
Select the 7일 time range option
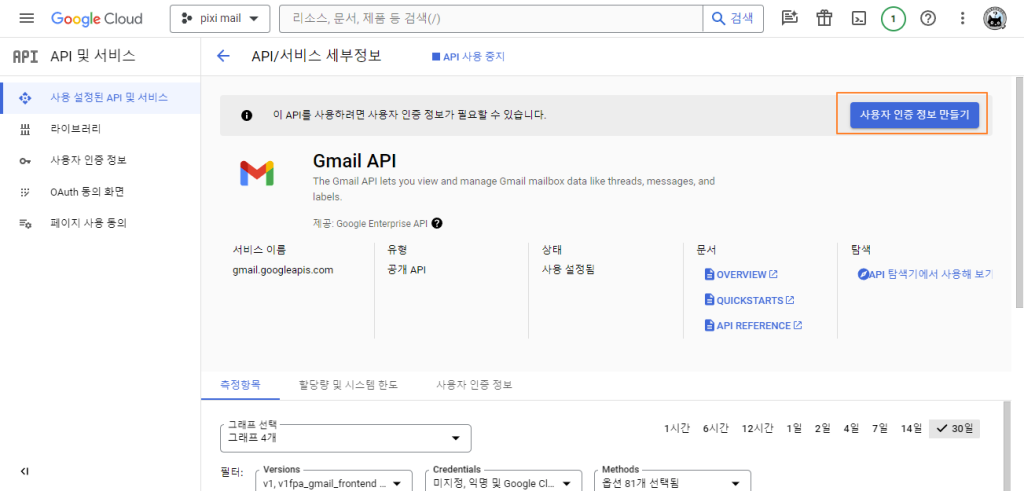(x=879, y=428)
